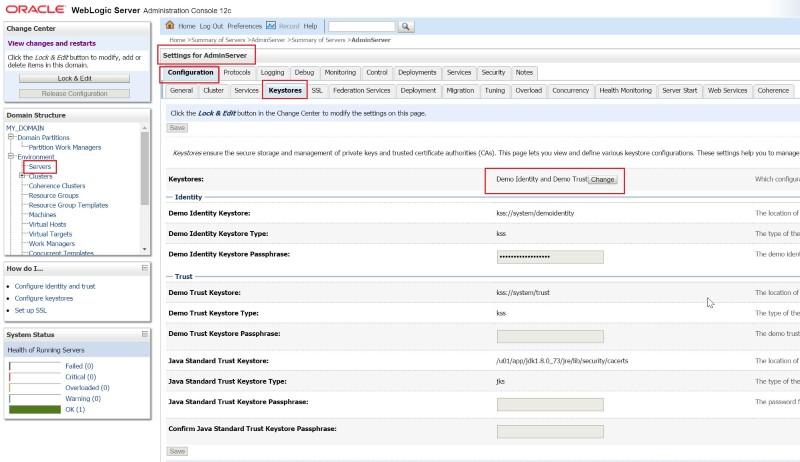Expand the Clusters tree node
This screenshot has width=800, height=462.
22,176
